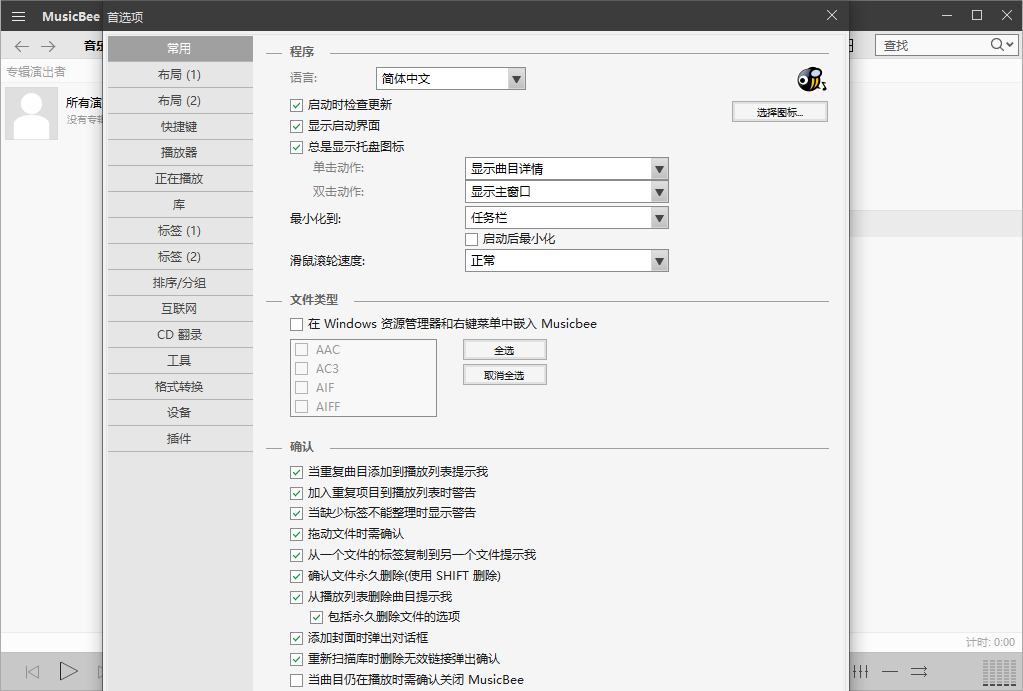The image size is (1023, 691).
Task: Select the 所有演 artist avatar thumbnail
Action: (x=31, y=114)
